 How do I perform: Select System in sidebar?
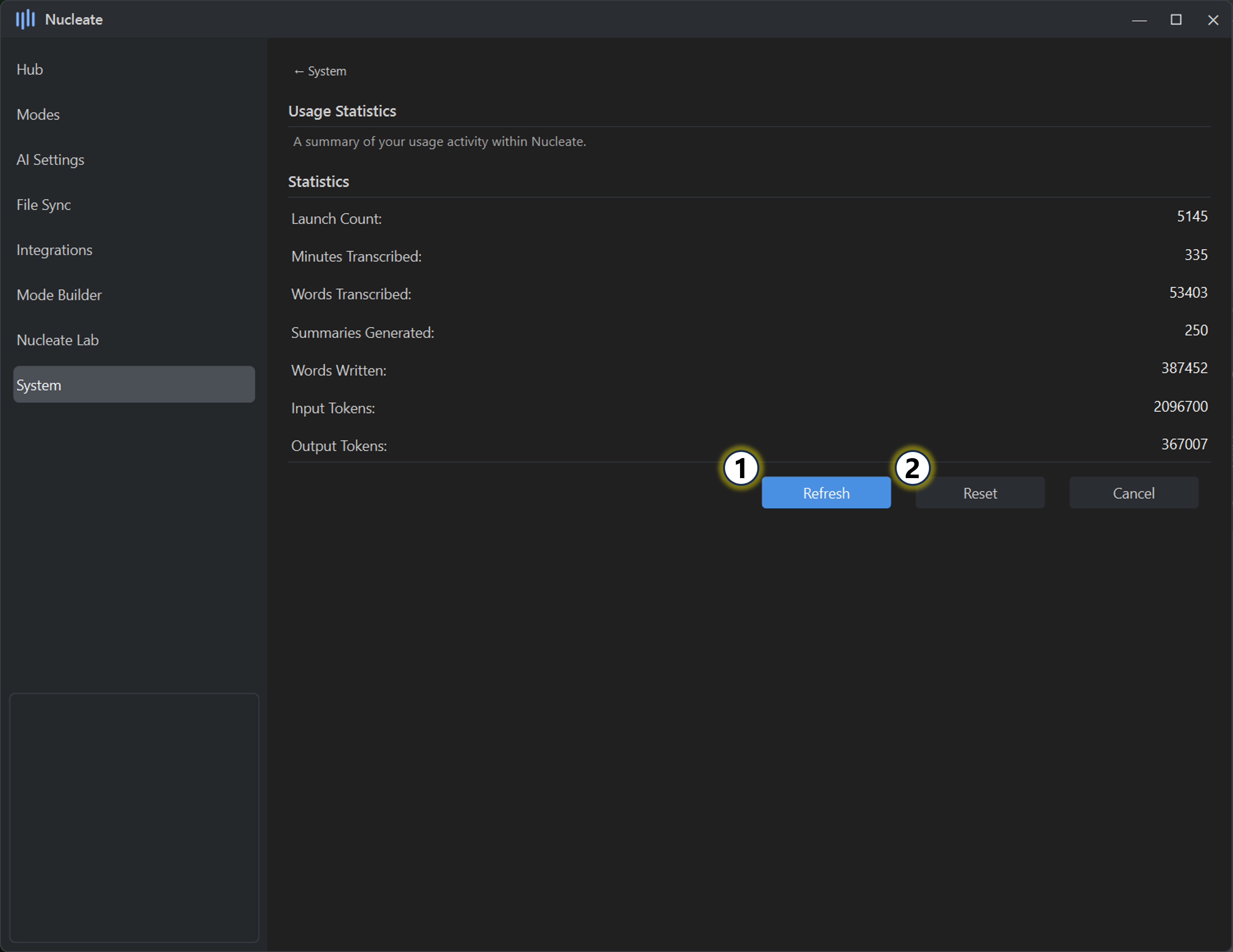[x=134, y=385]
